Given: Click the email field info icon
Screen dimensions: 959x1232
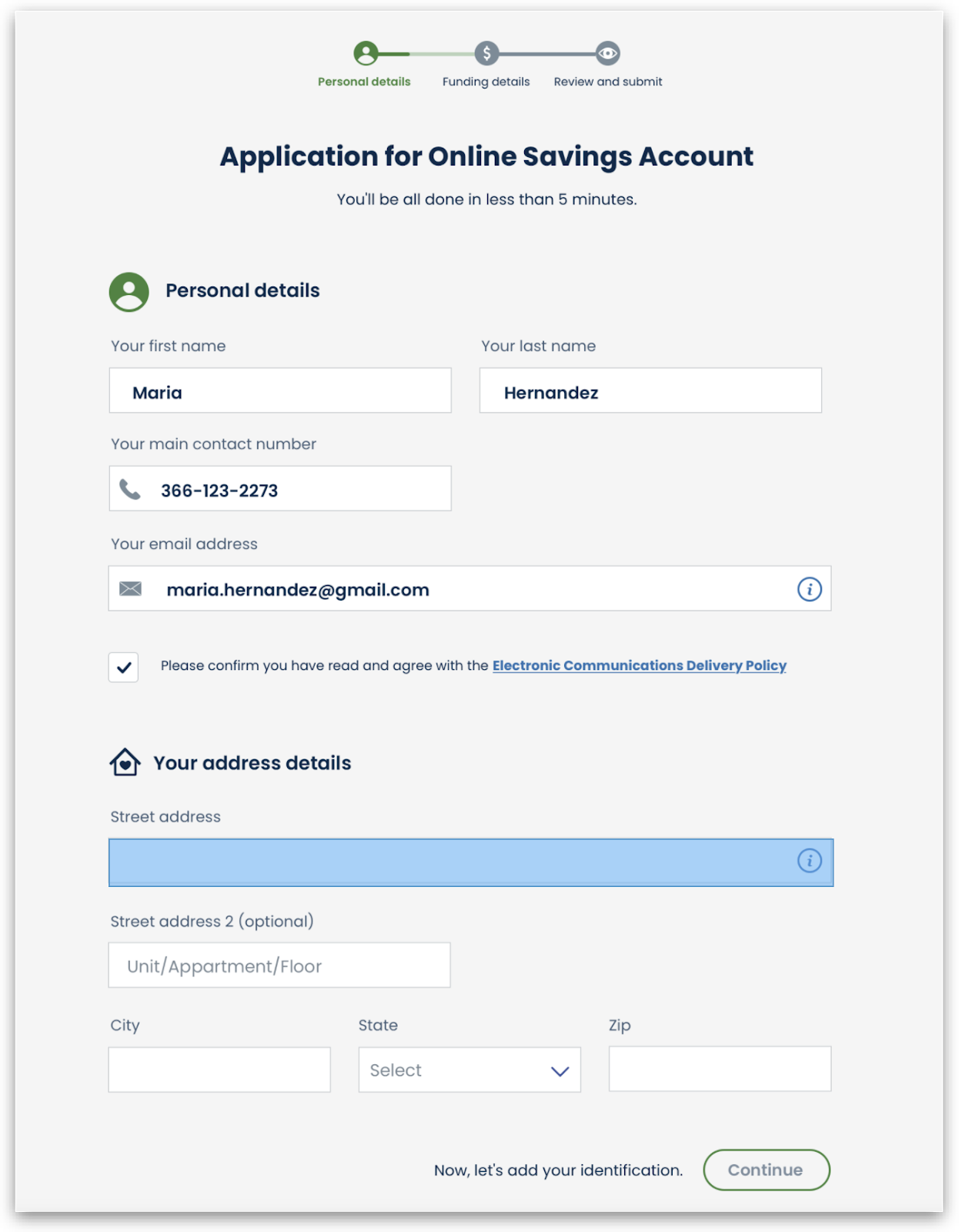Looking at the screenshot, I should click(x=809, y=589).
